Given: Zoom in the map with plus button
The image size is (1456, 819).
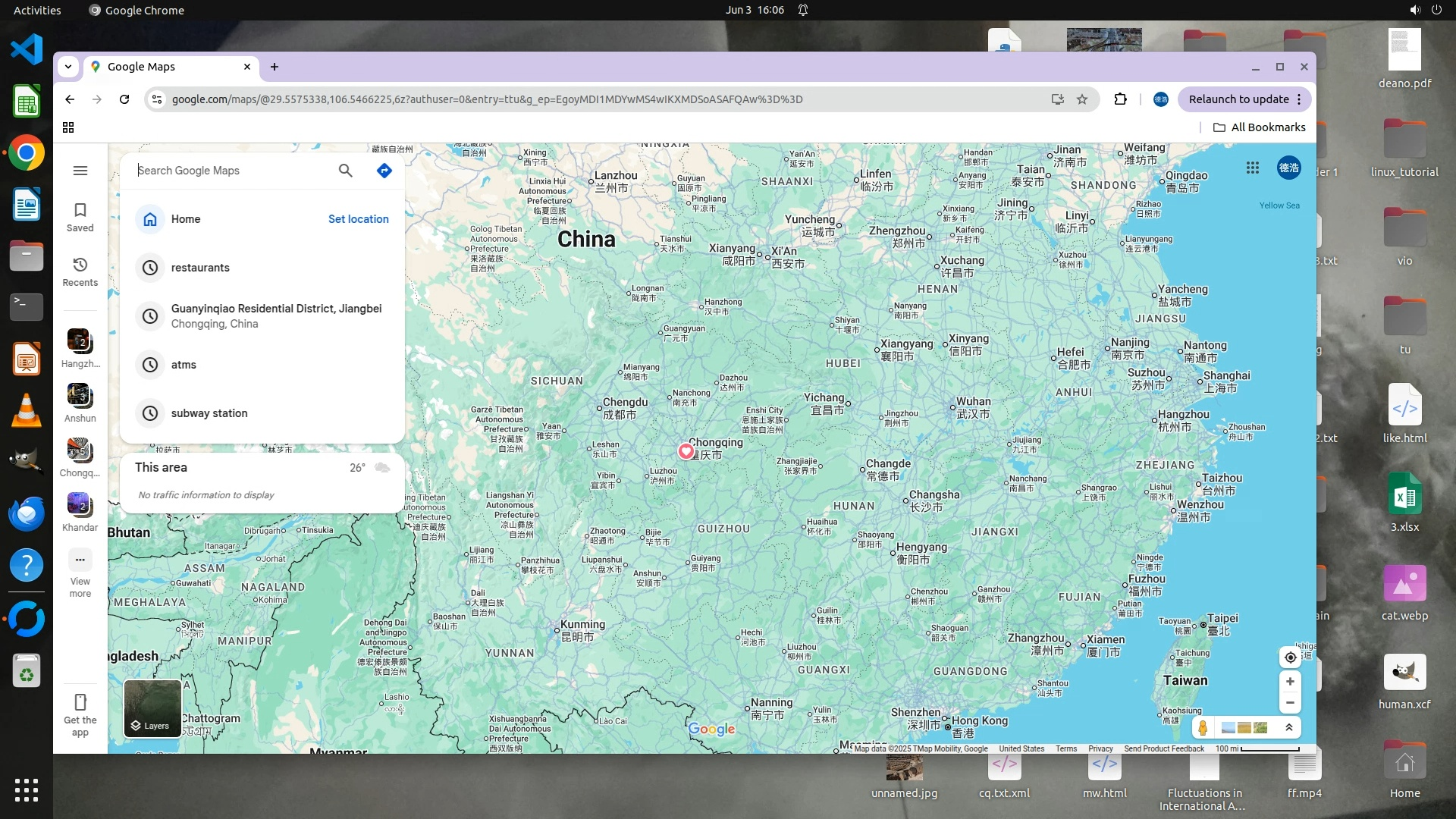Looking at the screenshot, I should 1290,681.
